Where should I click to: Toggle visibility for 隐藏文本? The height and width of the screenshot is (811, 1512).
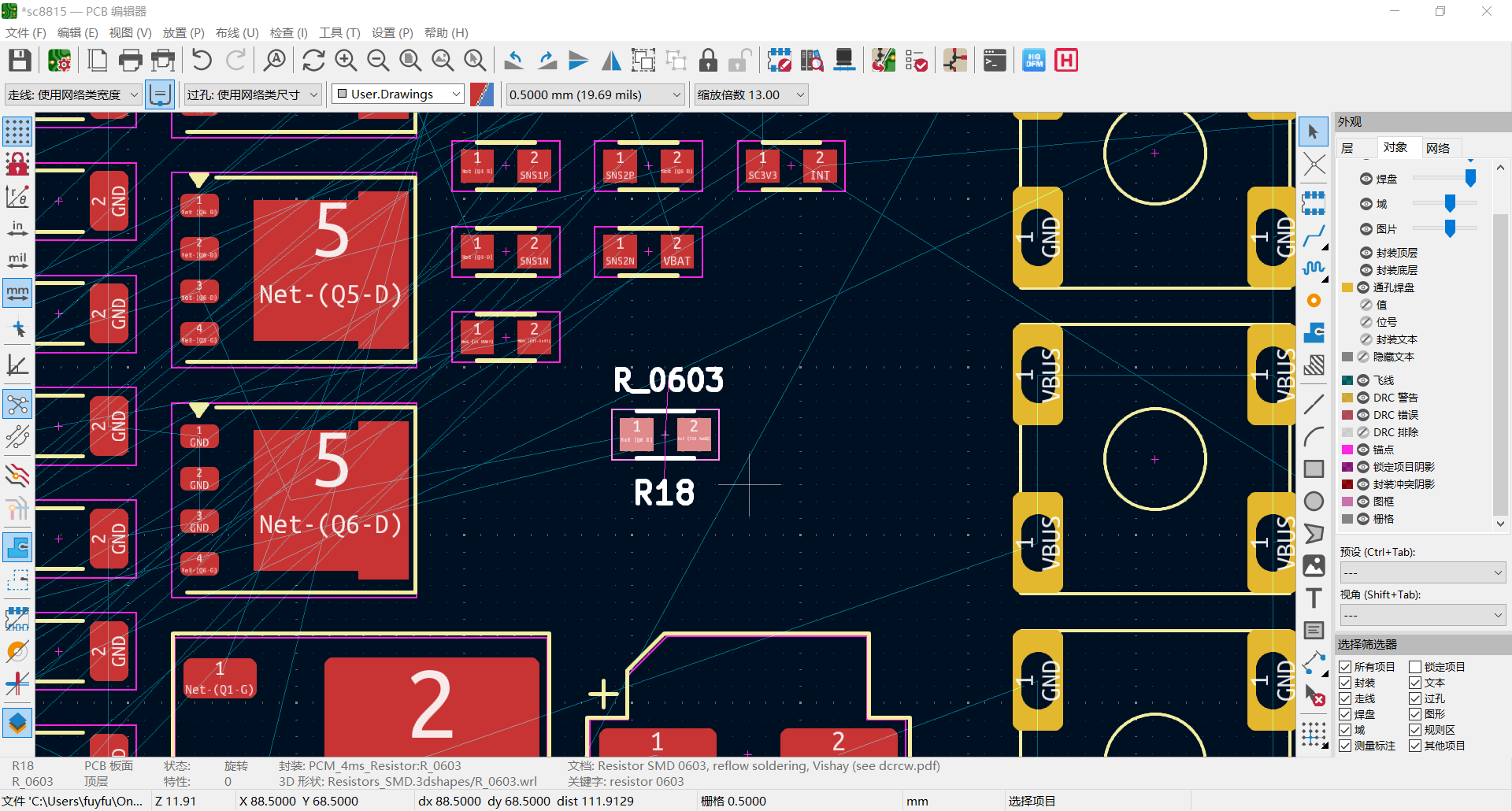[1363, 357]
